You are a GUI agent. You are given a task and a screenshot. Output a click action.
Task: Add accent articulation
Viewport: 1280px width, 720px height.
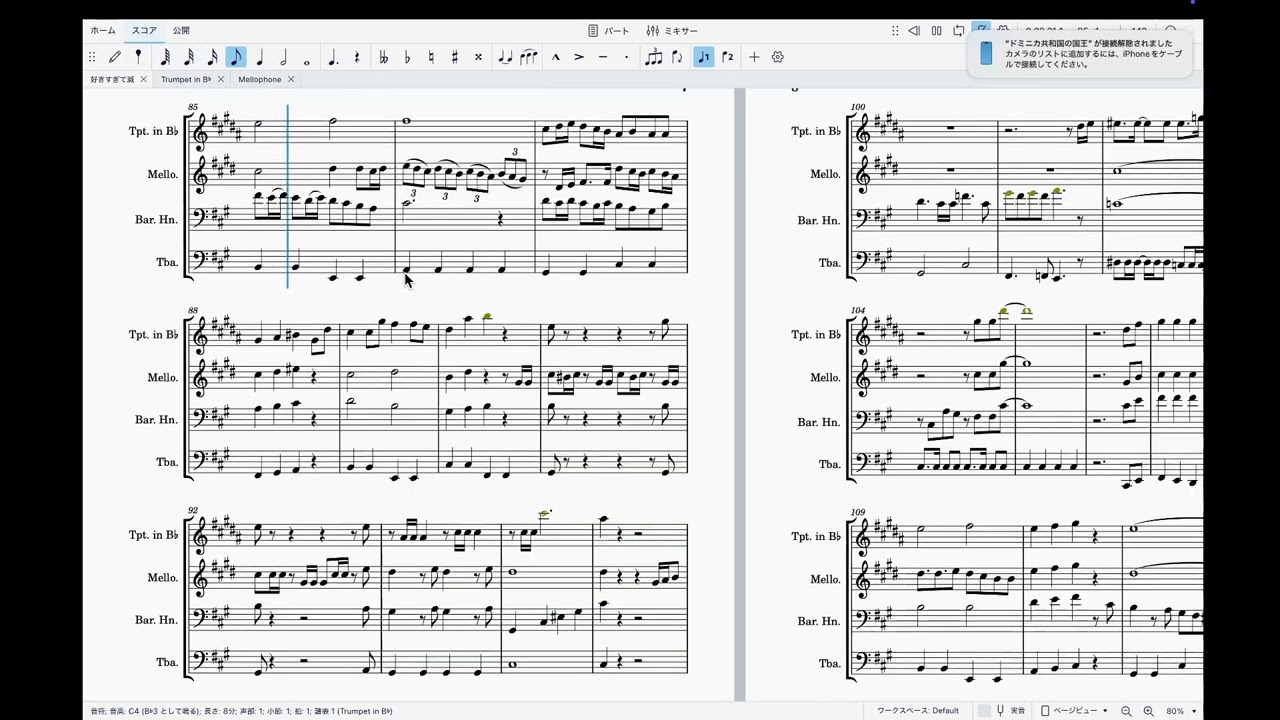(579, 57)
